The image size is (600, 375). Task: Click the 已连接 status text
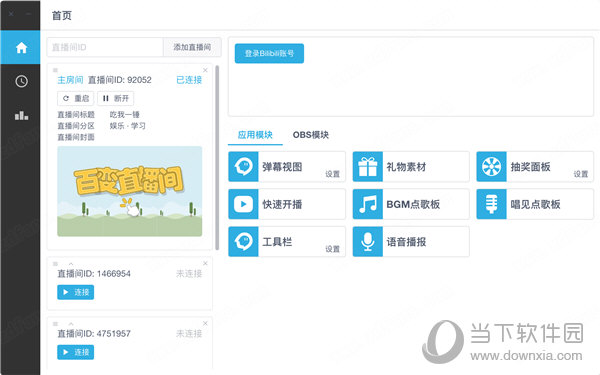(x=189, y=80)
